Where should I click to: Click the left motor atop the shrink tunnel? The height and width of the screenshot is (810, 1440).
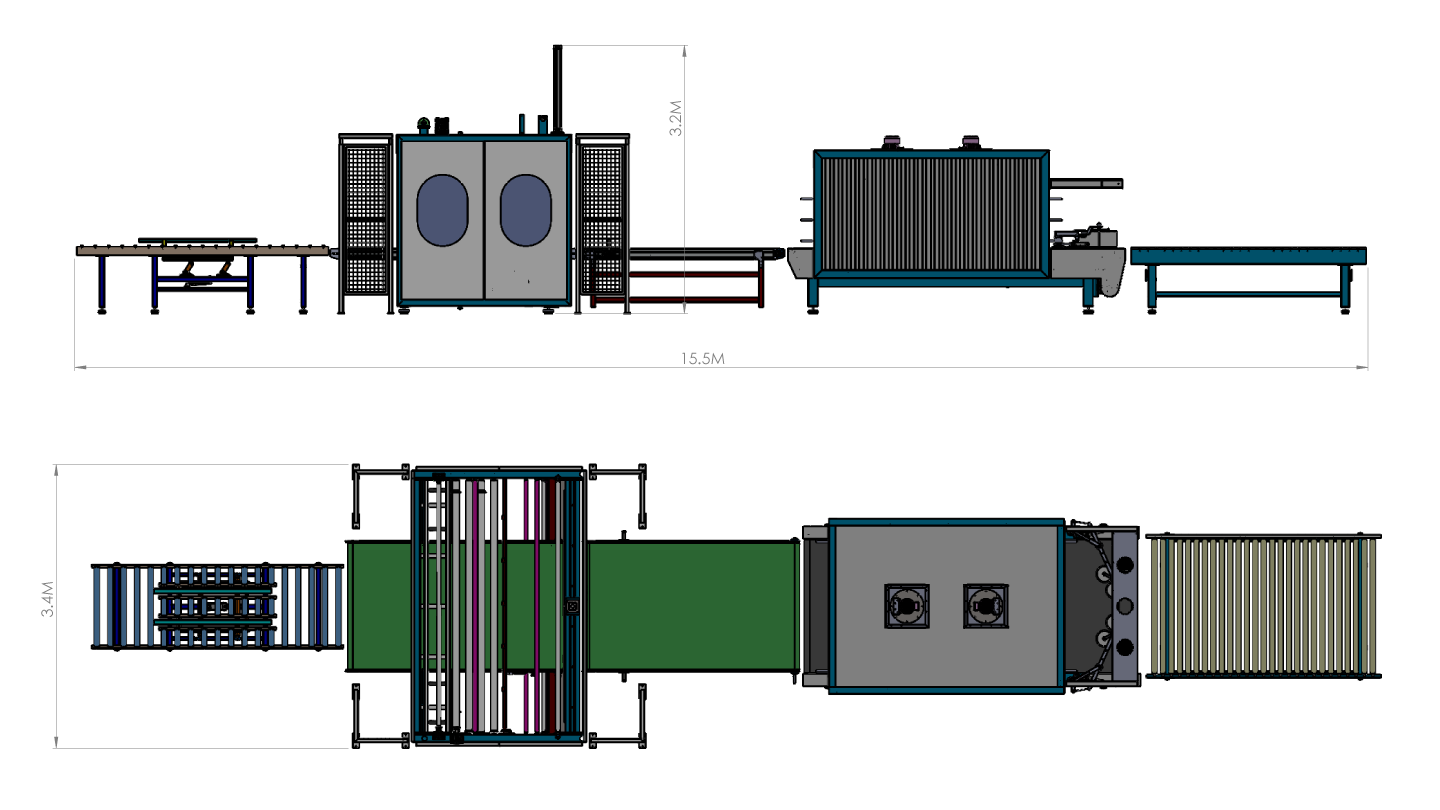[889, 143]
